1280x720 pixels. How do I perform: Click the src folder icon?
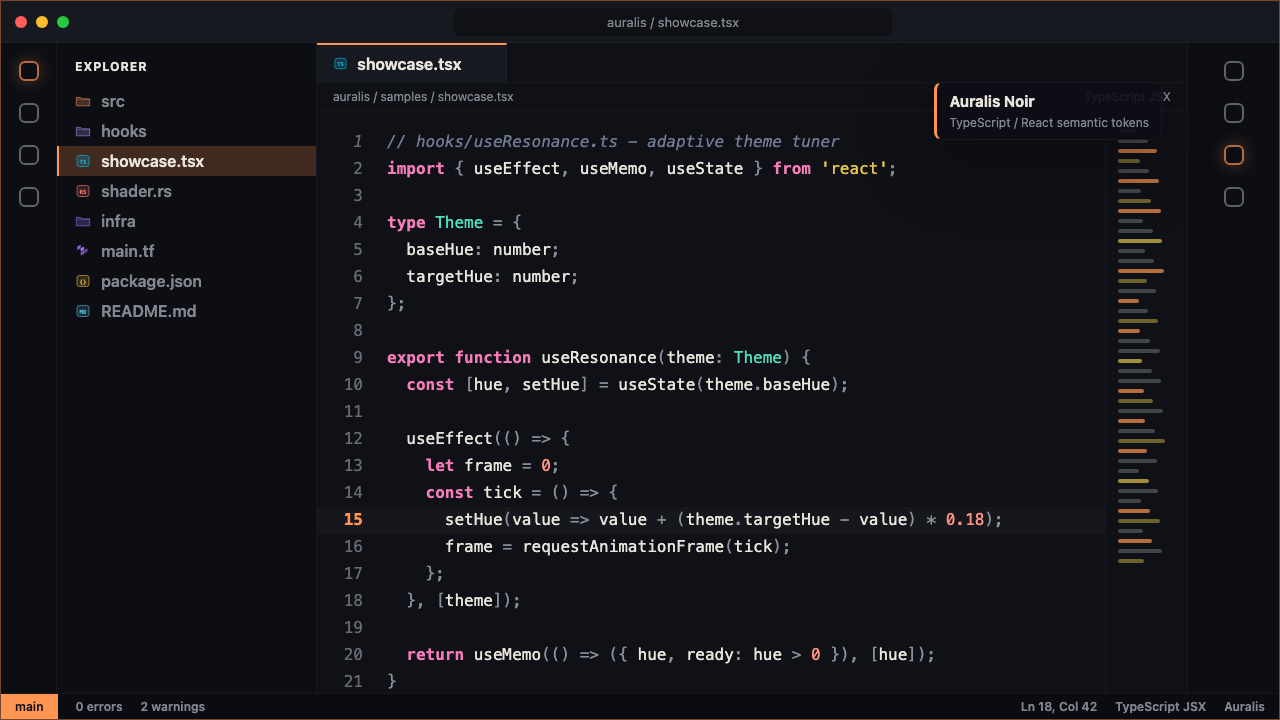(83, 101)
